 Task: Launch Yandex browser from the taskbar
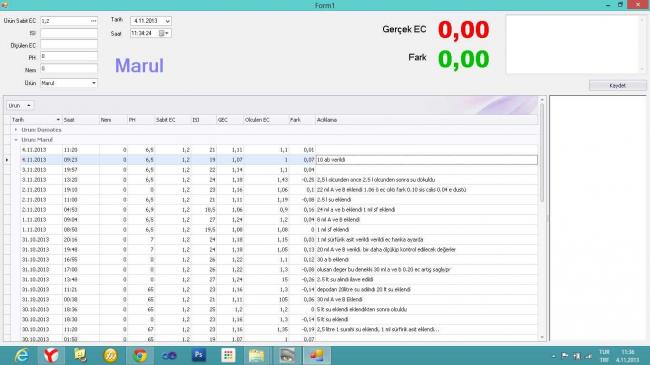coord(51,355)
